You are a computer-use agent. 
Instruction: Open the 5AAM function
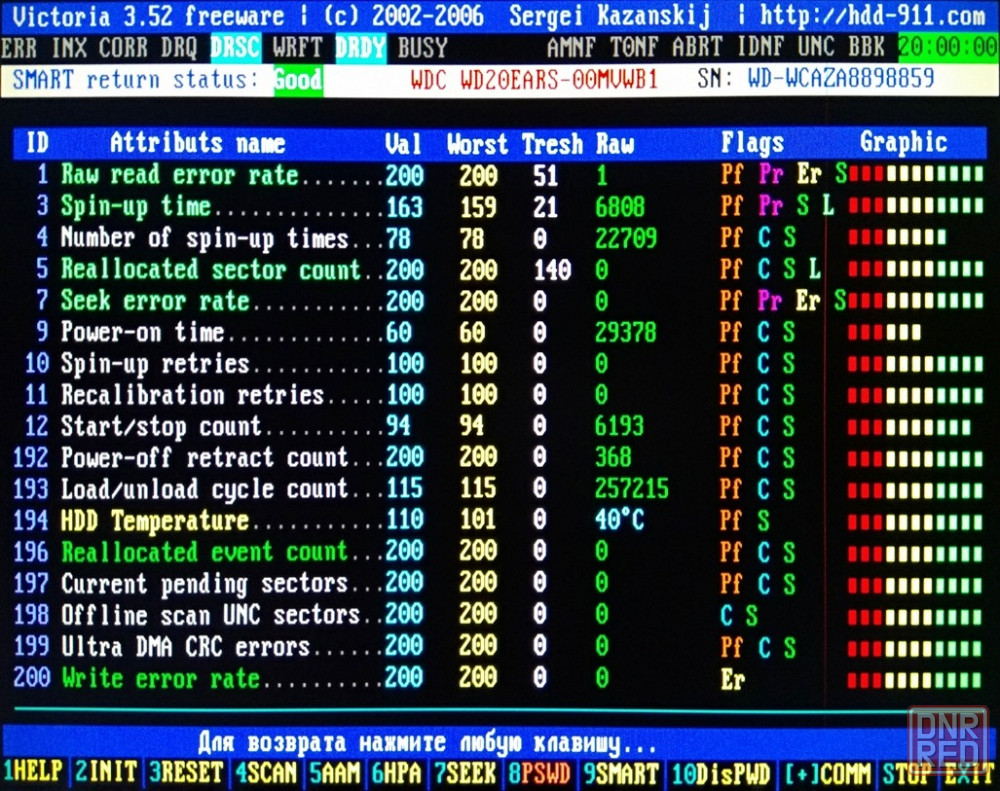point(335,773)
